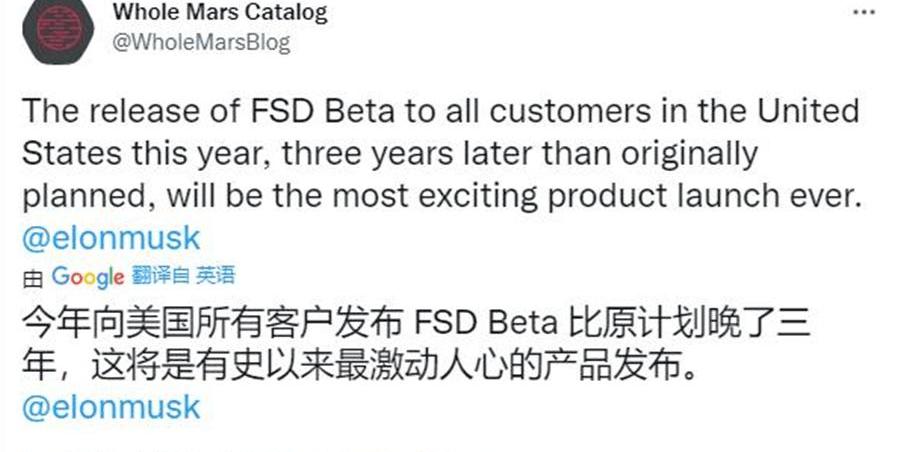Visit the @WholeMarsBlog handle

[201, 43]
